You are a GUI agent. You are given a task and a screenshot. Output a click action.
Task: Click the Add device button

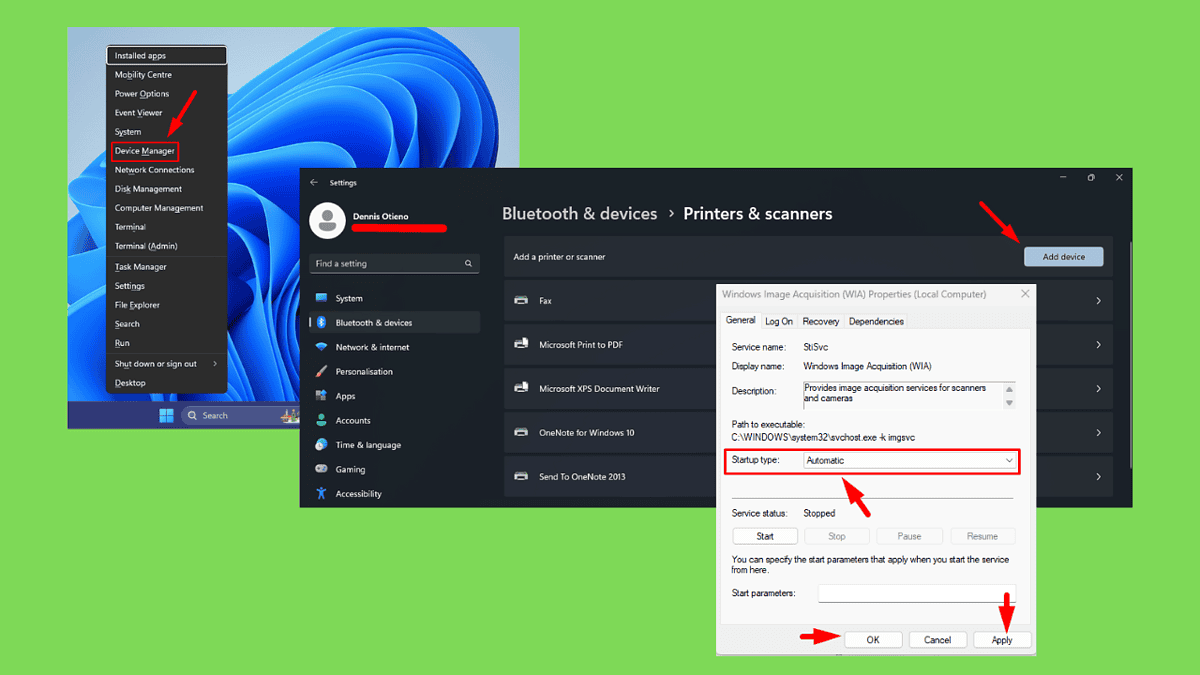[x=1063, y=257]
